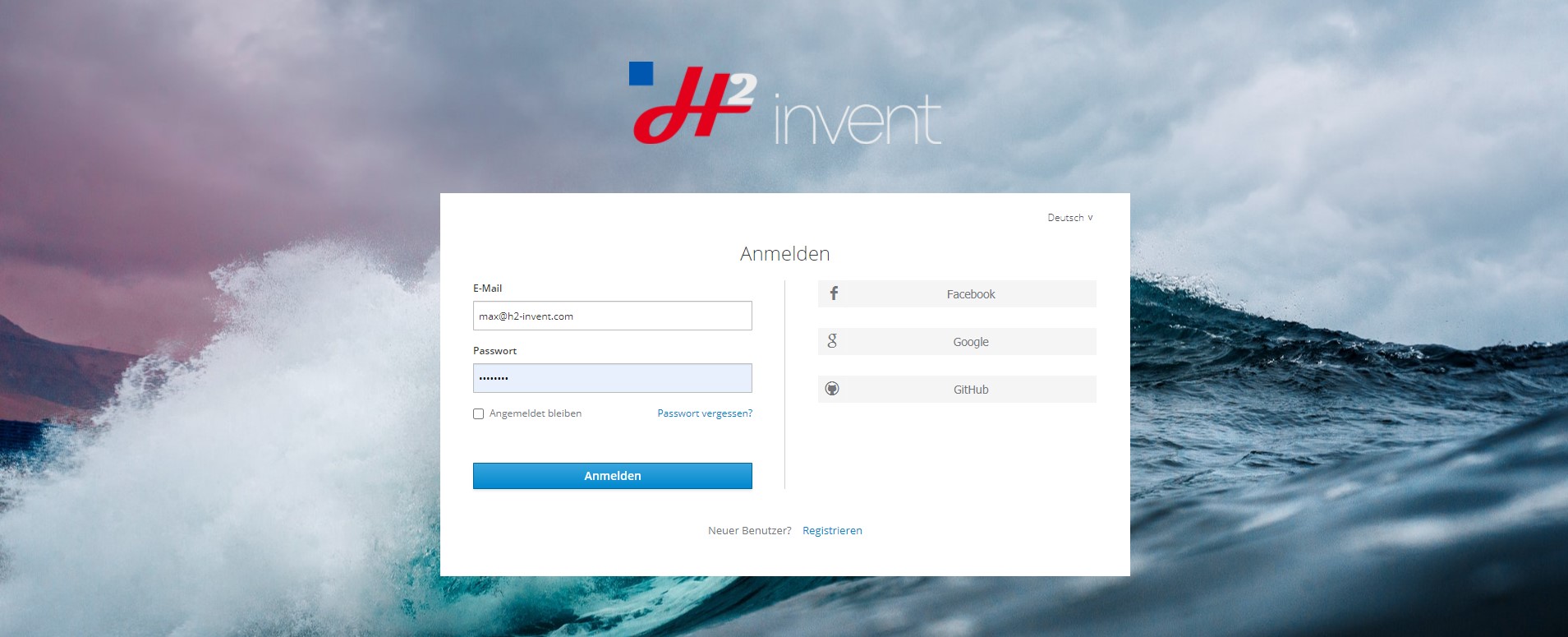The image size is (1568, 637).
Task: Click the Angemeldet bleiben label text
Action: click(x=536, y=413)
